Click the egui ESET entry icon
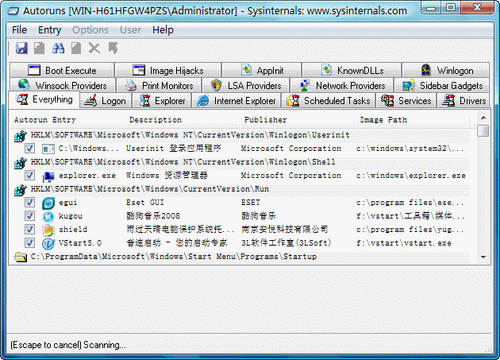 [x=48, y=203]
